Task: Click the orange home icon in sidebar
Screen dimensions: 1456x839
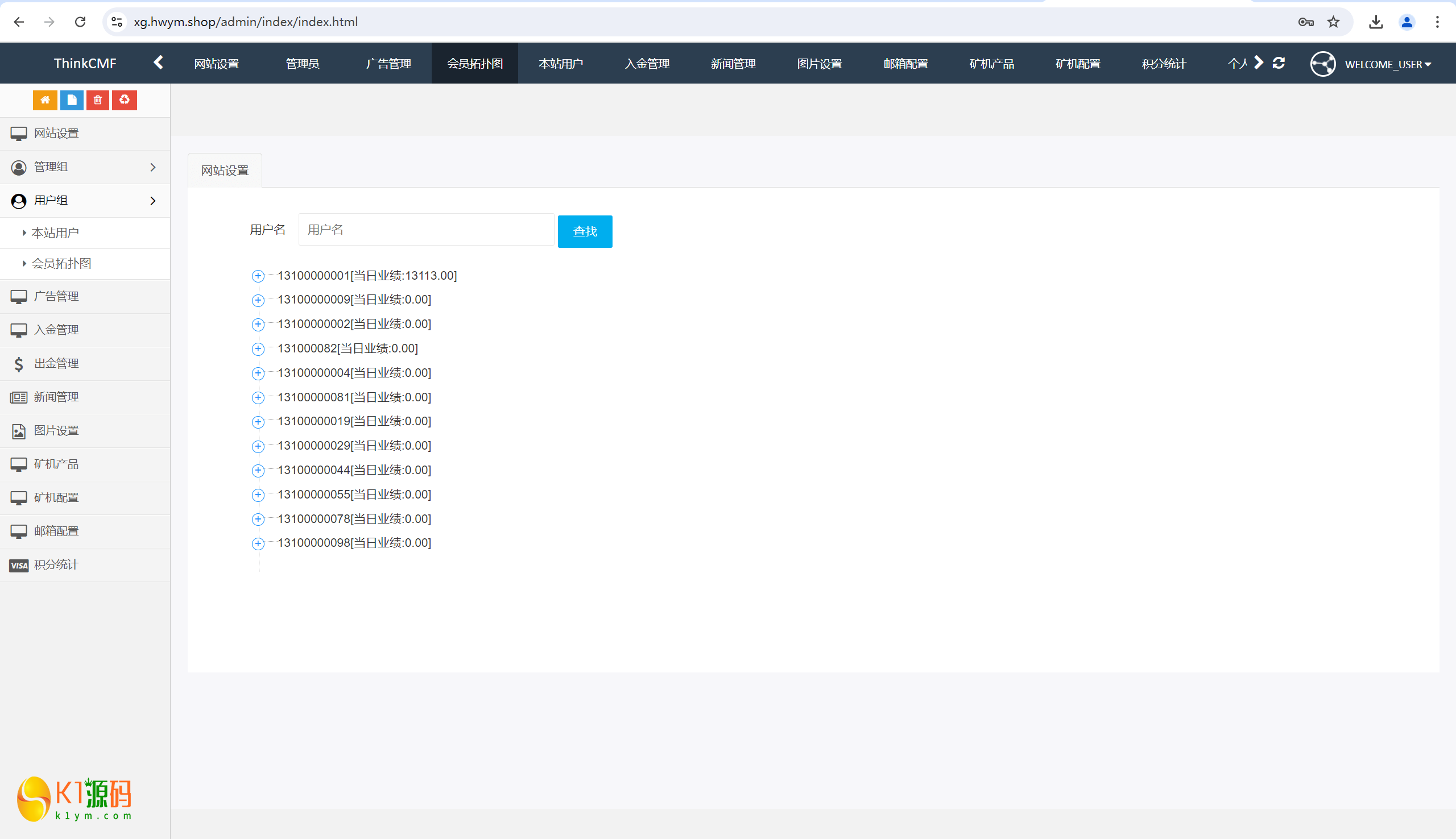Action: (45, 100)
